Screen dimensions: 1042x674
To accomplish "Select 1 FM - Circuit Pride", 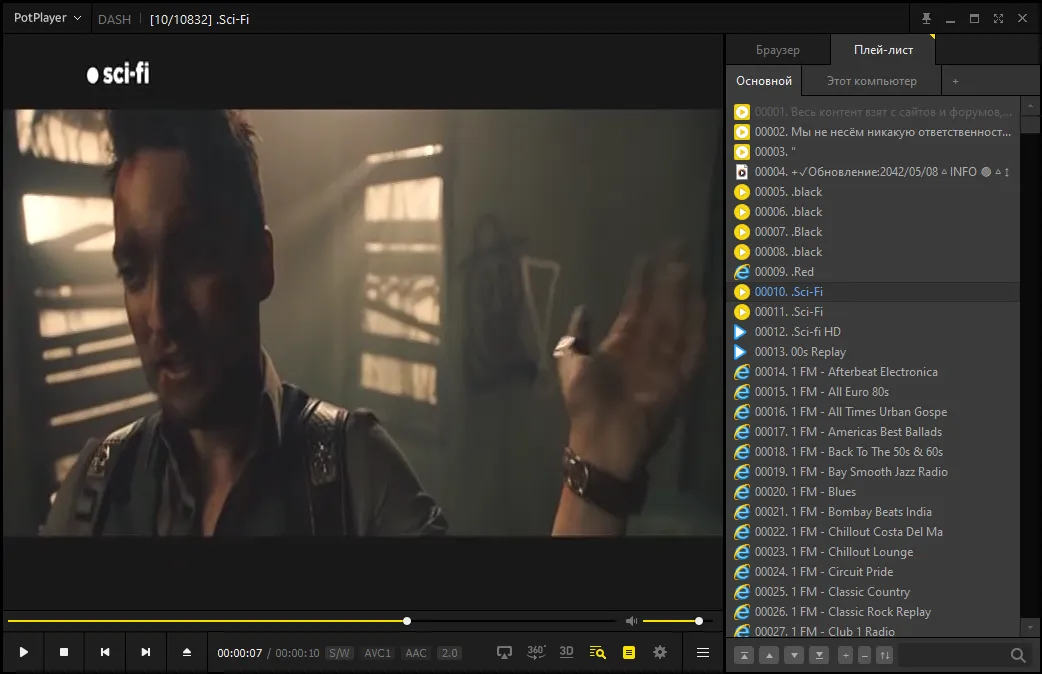I will [873, 572].
